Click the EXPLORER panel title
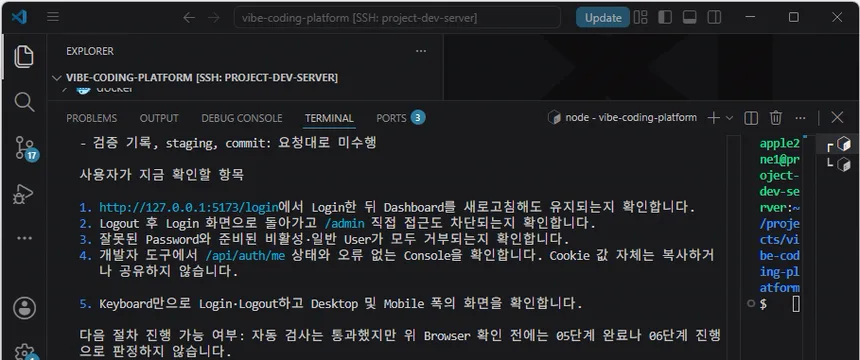860x360 pixels. click(90, 51)
